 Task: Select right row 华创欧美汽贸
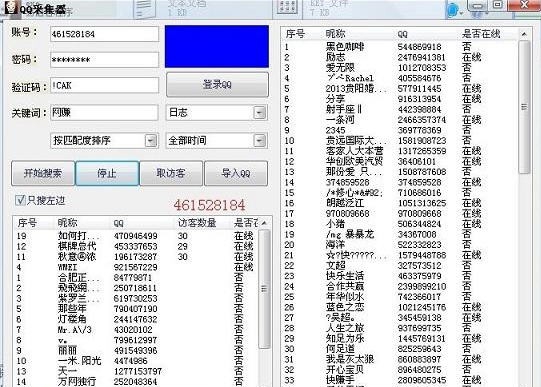pos(400,161)
